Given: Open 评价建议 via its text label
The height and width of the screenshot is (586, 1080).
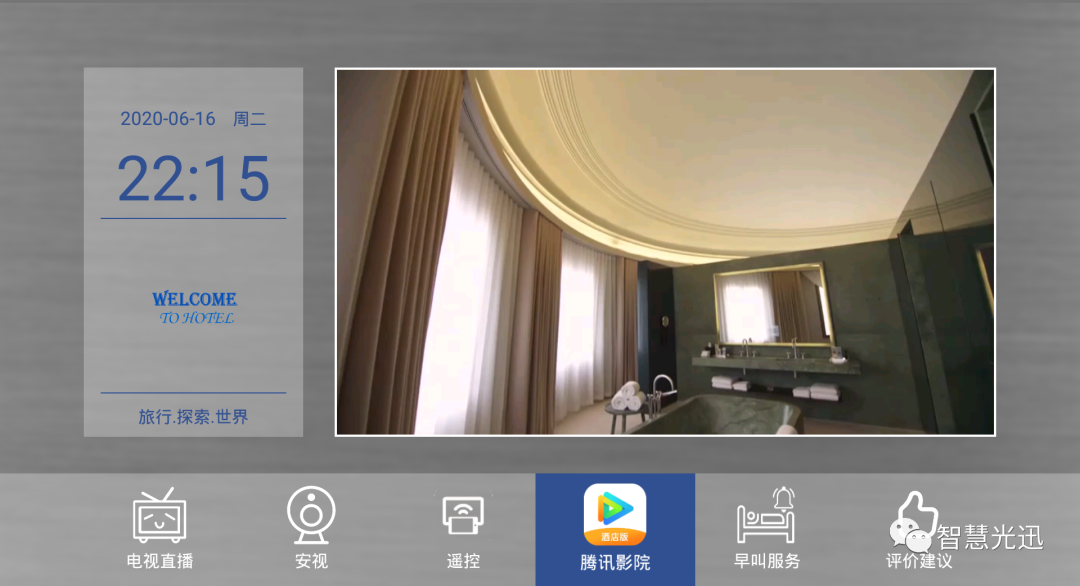Looking at the screenshot, I should click(x=919, y=562).
